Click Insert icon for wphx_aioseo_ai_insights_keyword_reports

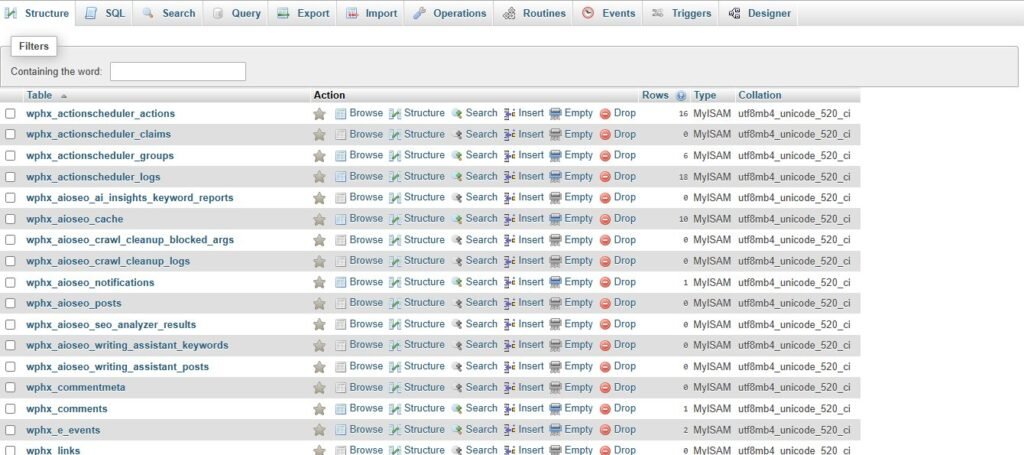[510, 198]
